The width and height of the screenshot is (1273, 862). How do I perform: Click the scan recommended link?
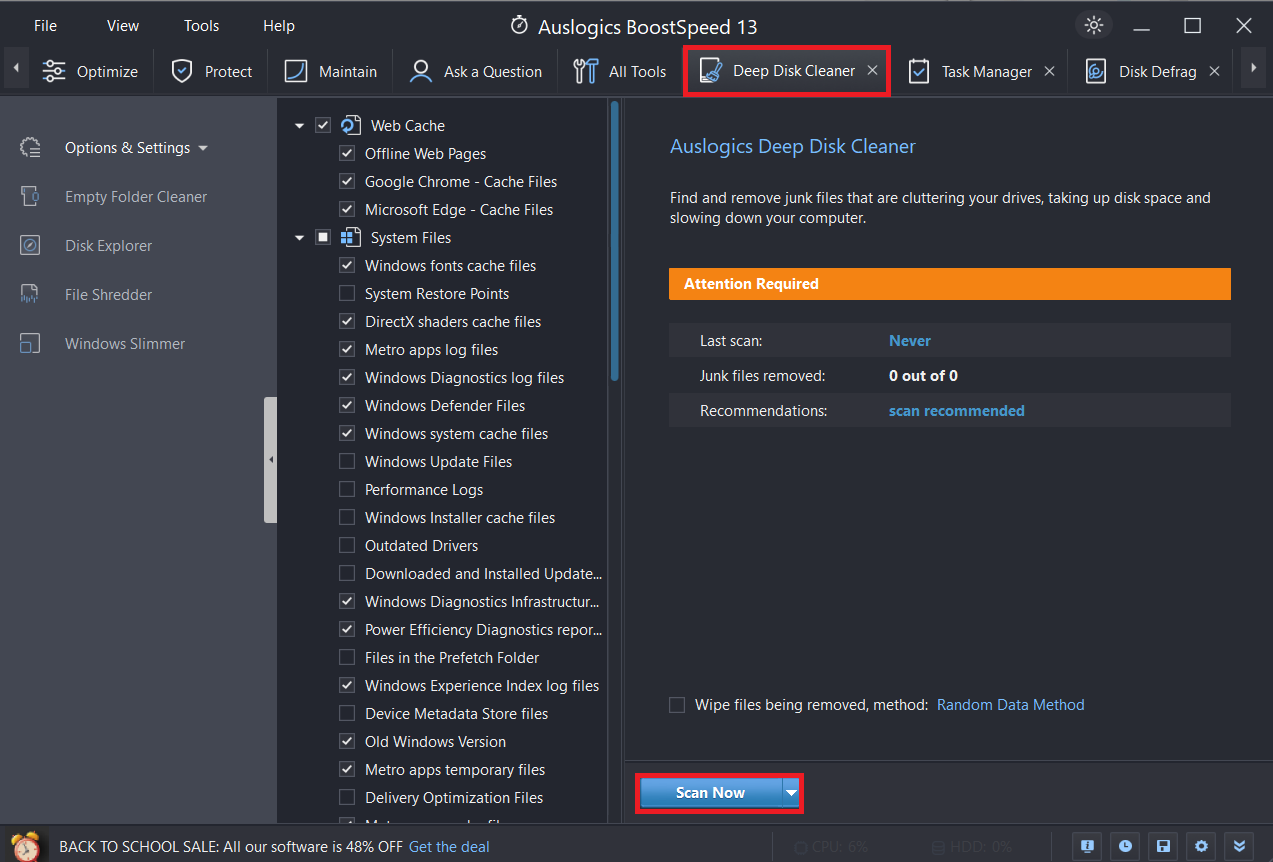[956, 411]
